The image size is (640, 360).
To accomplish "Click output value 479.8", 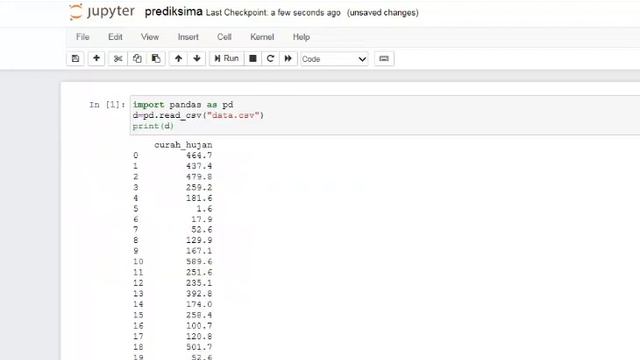I will (199, 177).
